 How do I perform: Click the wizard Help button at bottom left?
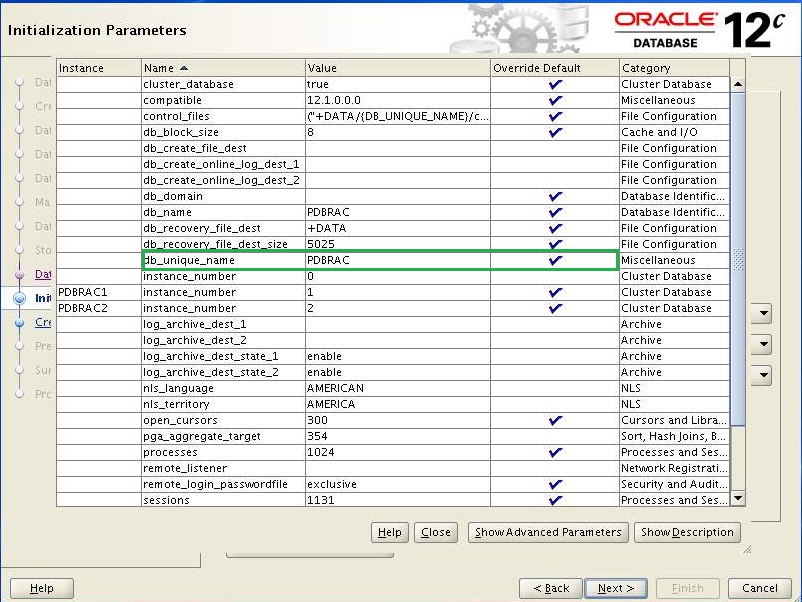click(x=41, y=588)
